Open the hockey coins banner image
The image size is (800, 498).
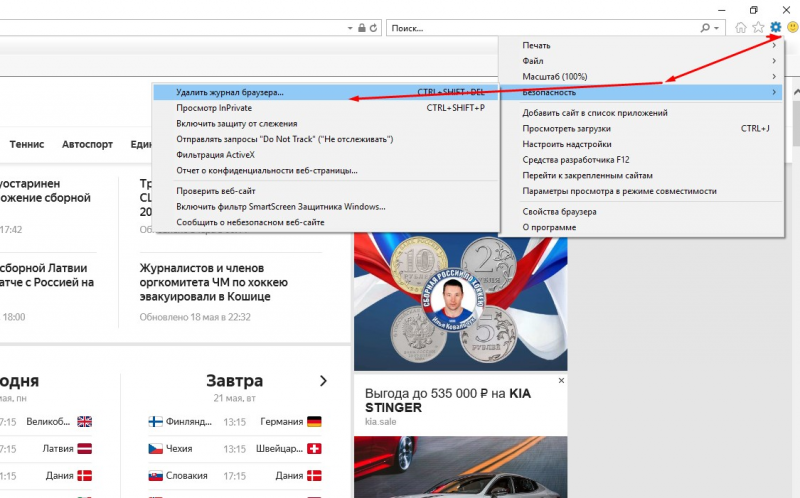[460, 301]
